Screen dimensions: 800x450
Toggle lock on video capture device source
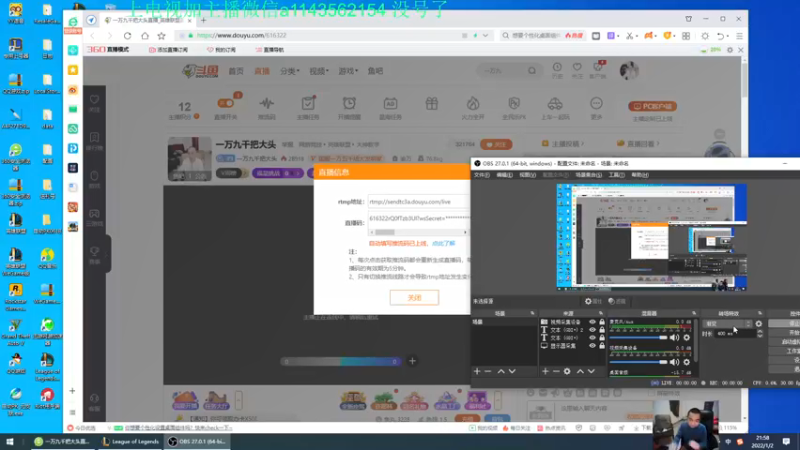pyautogui.click(x=602, y=322)
